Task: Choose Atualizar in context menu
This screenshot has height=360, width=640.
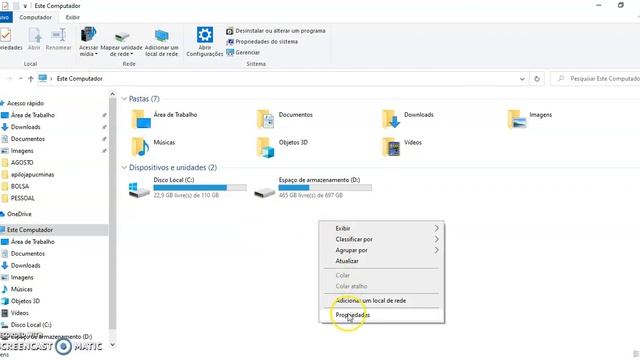Action: [382, 261]
